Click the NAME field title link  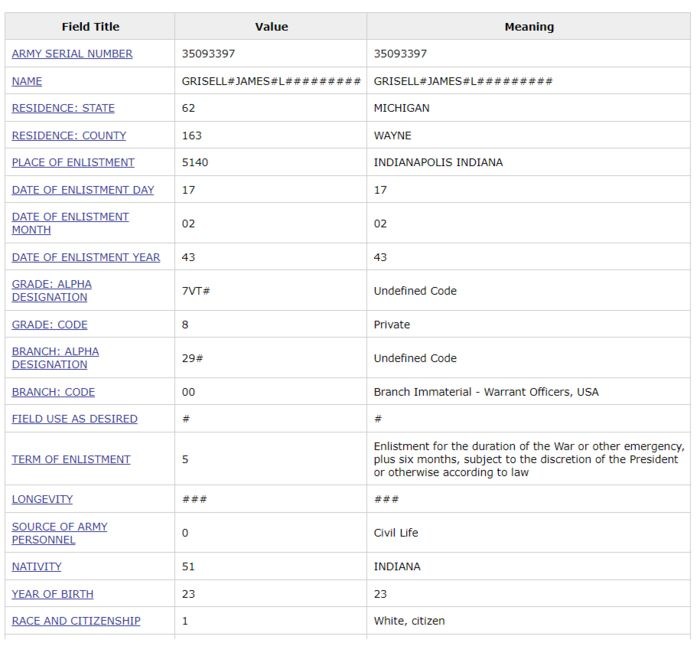tap(27, 81)
